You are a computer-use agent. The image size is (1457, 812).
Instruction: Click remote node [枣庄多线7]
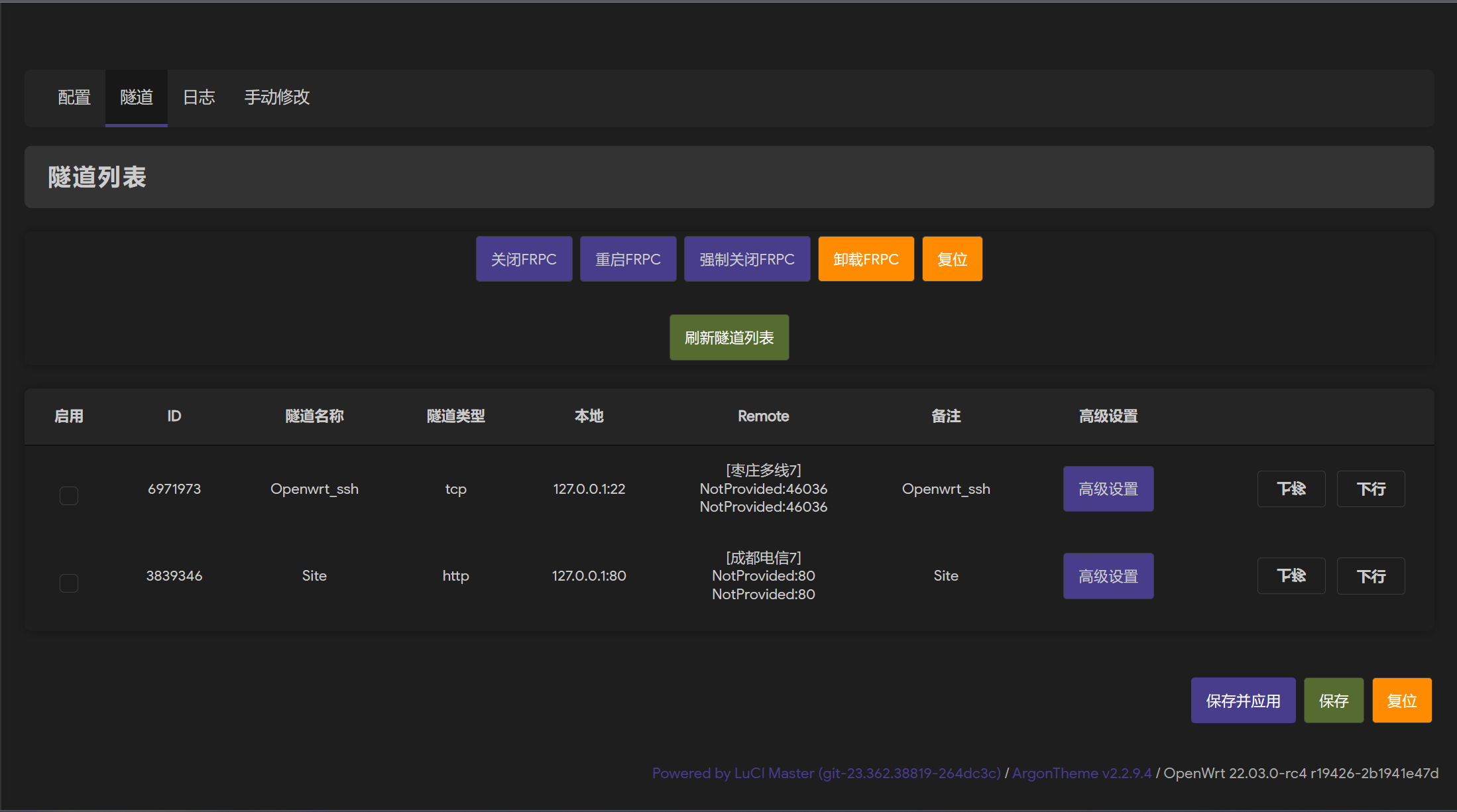[x=764, y=471]
